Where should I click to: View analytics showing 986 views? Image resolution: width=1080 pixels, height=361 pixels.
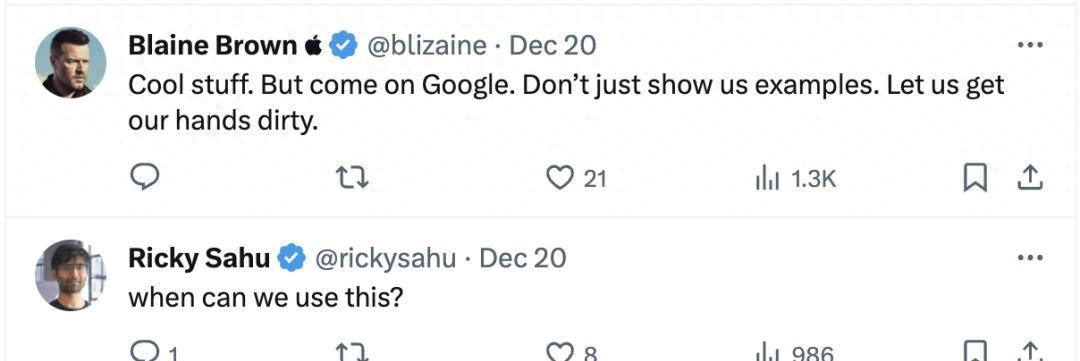pyautogui.click(x=795, y=353)
